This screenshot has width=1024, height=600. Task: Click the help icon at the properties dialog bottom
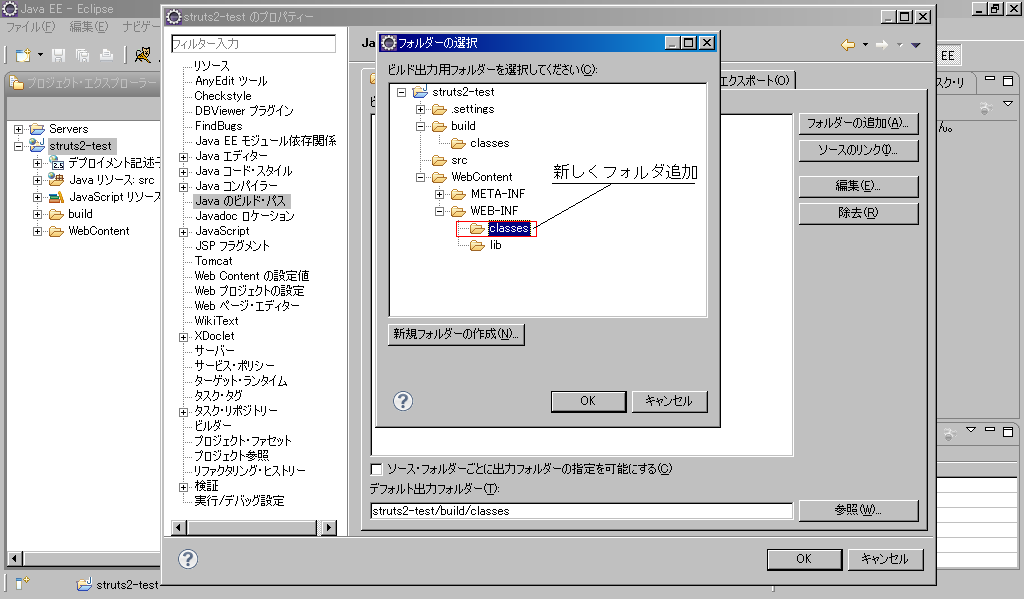(188, 559)
